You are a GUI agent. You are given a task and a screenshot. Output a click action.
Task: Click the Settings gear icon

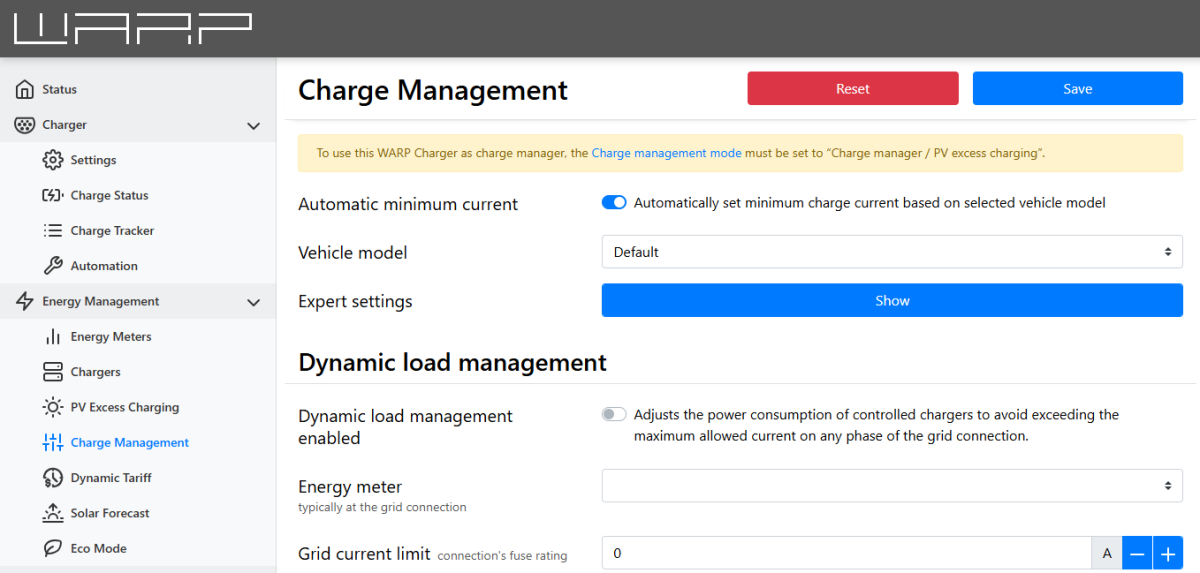pos(53,160)
